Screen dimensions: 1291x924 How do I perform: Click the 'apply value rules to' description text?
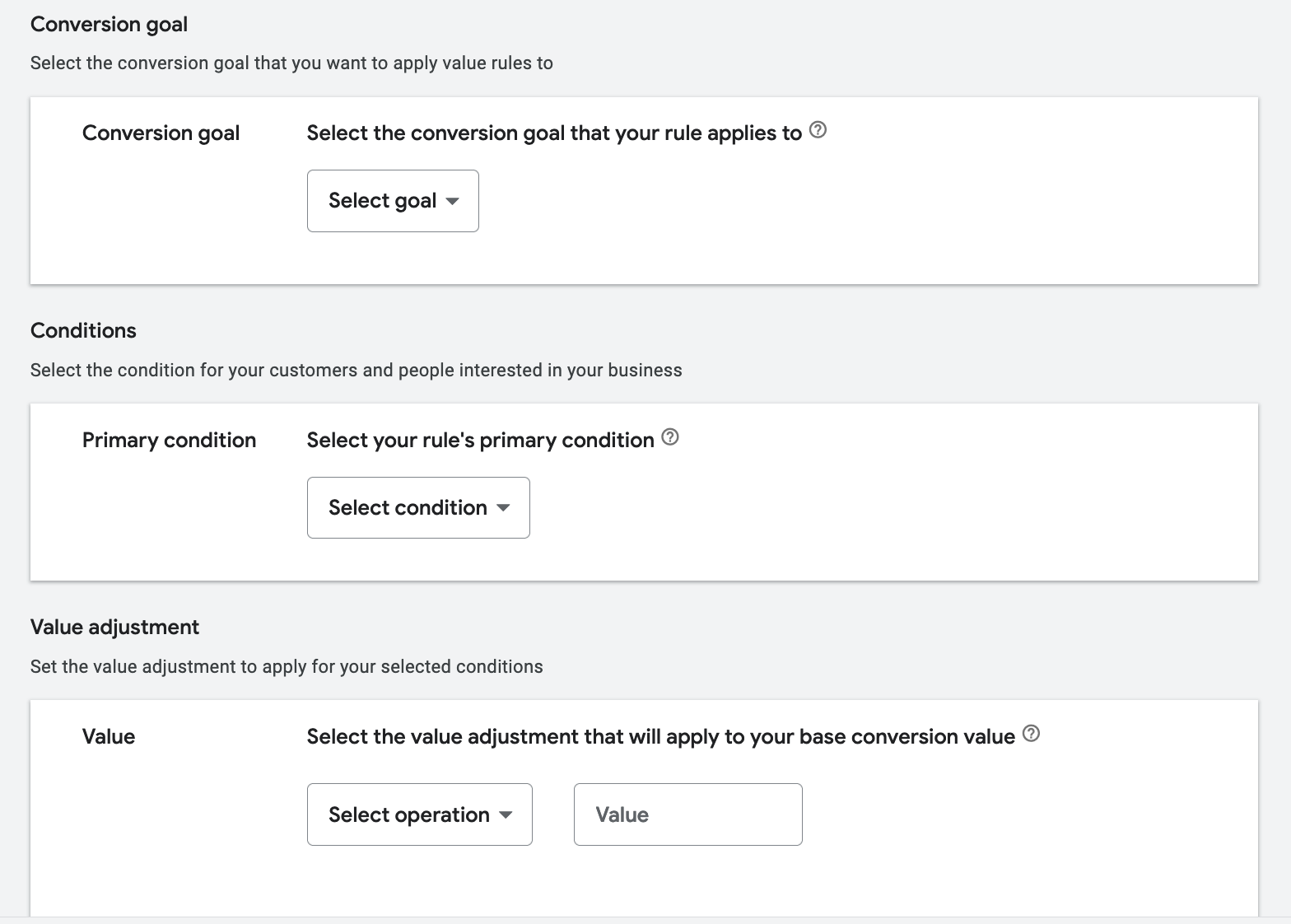[291, 63]
